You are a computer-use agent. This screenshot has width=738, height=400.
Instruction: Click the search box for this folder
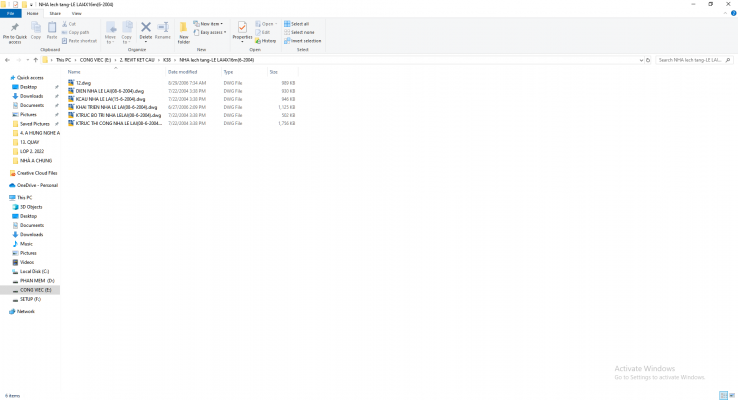click(x=693, y=60)
